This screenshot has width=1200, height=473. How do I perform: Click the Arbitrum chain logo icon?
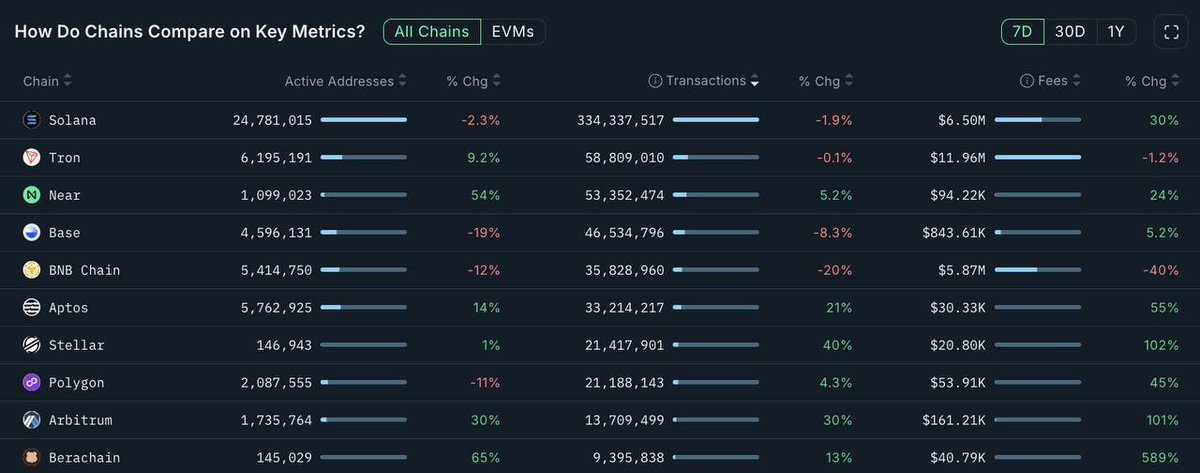pos(31,420)
